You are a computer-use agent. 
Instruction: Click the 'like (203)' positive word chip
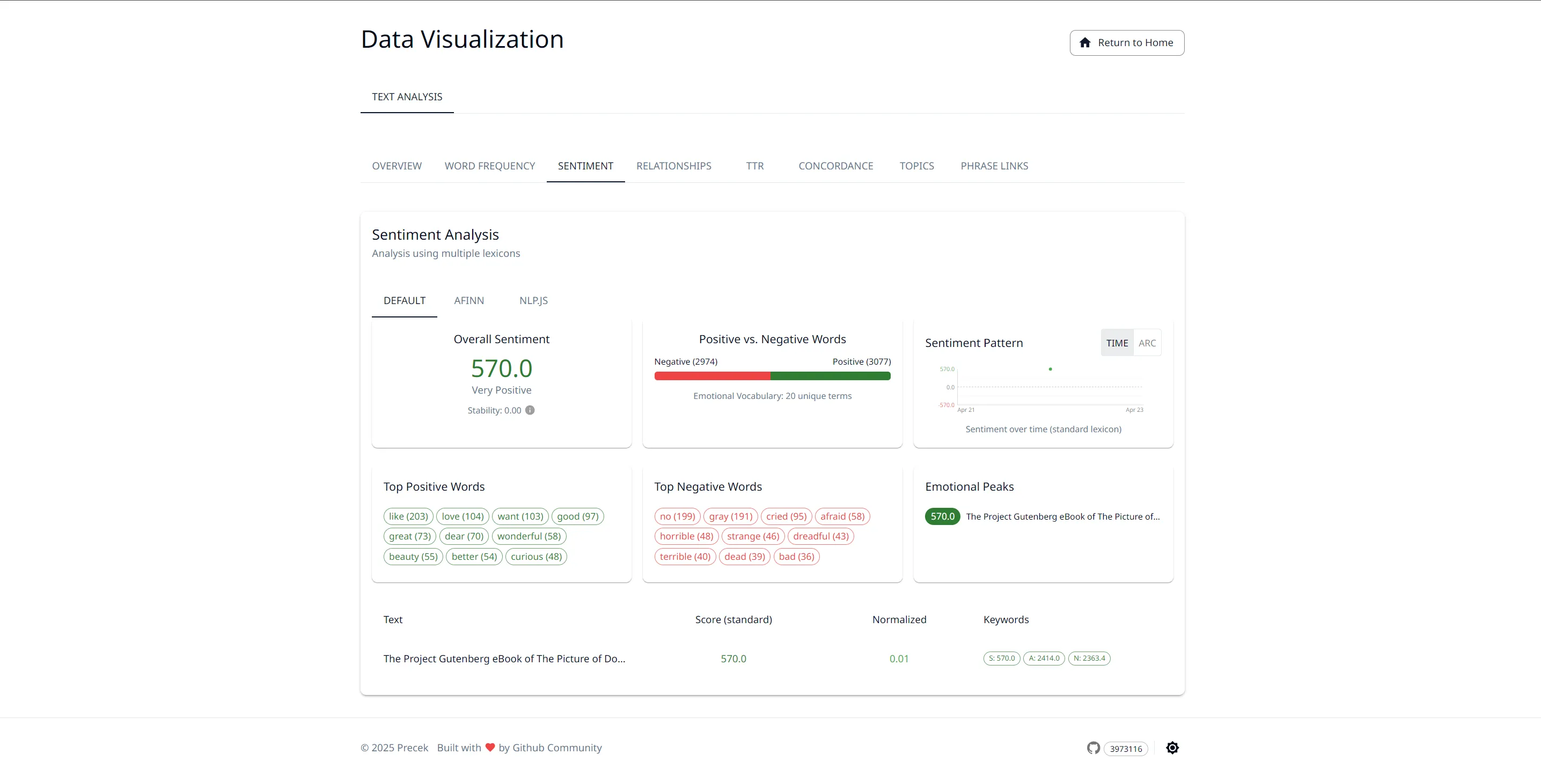[x=408, y=516]
